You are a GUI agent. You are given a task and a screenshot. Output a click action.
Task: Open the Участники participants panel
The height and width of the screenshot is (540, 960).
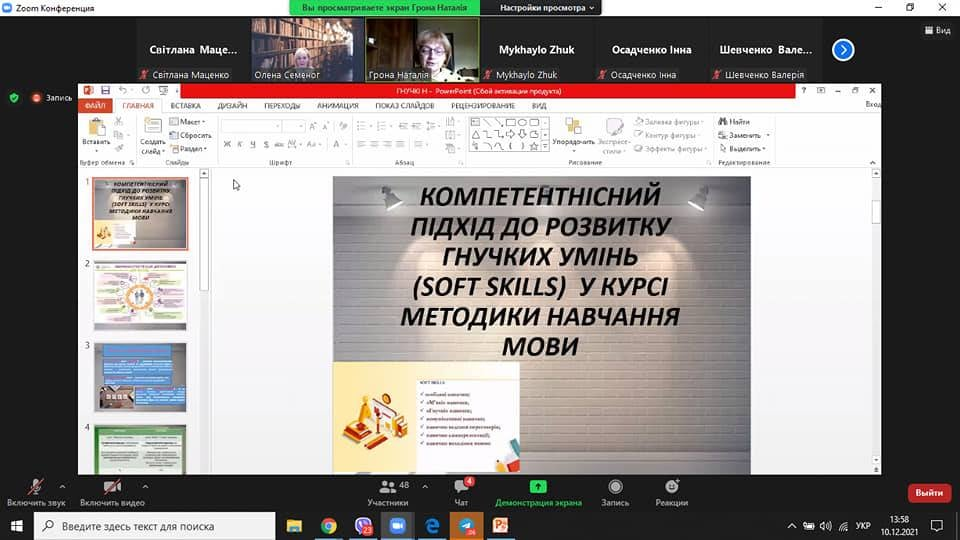point(387,491)
